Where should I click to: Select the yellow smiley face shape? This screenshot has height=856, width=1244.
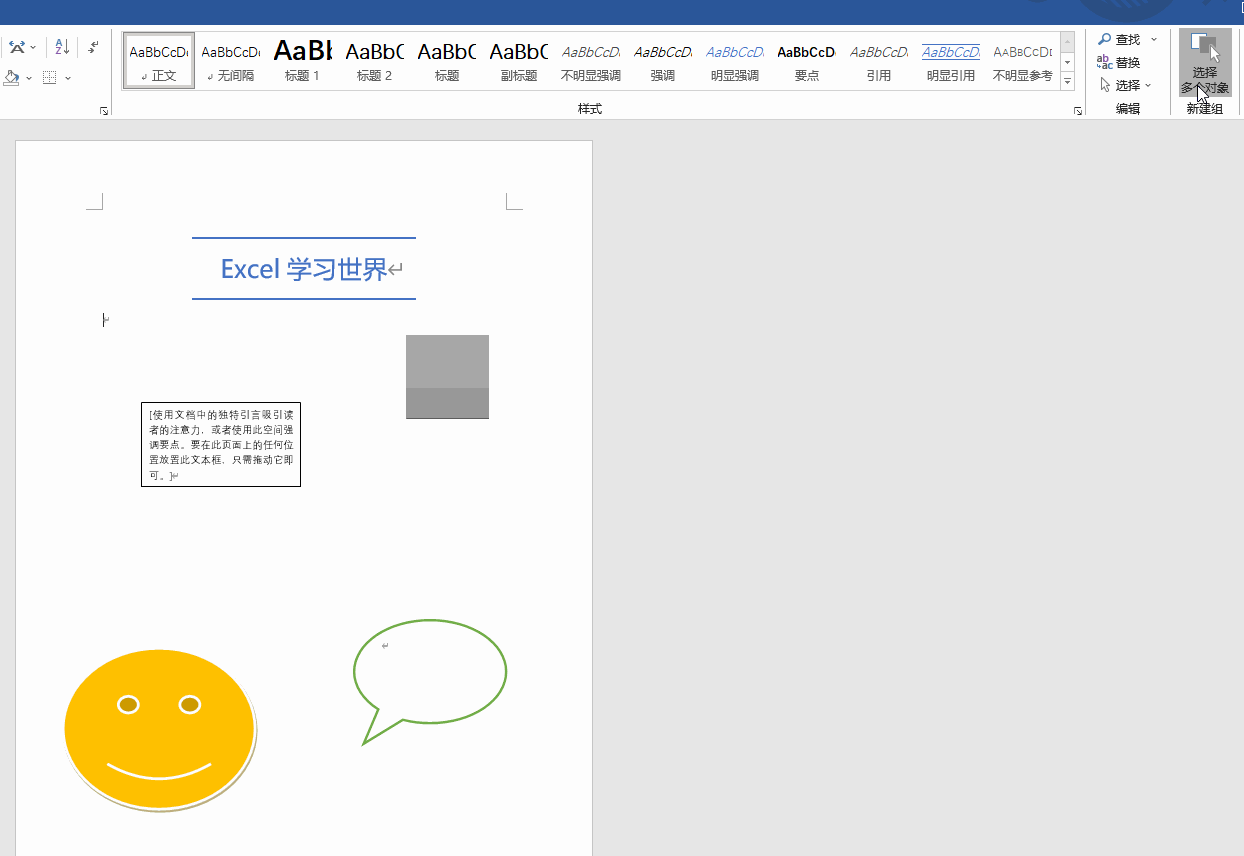click(160, 730)
